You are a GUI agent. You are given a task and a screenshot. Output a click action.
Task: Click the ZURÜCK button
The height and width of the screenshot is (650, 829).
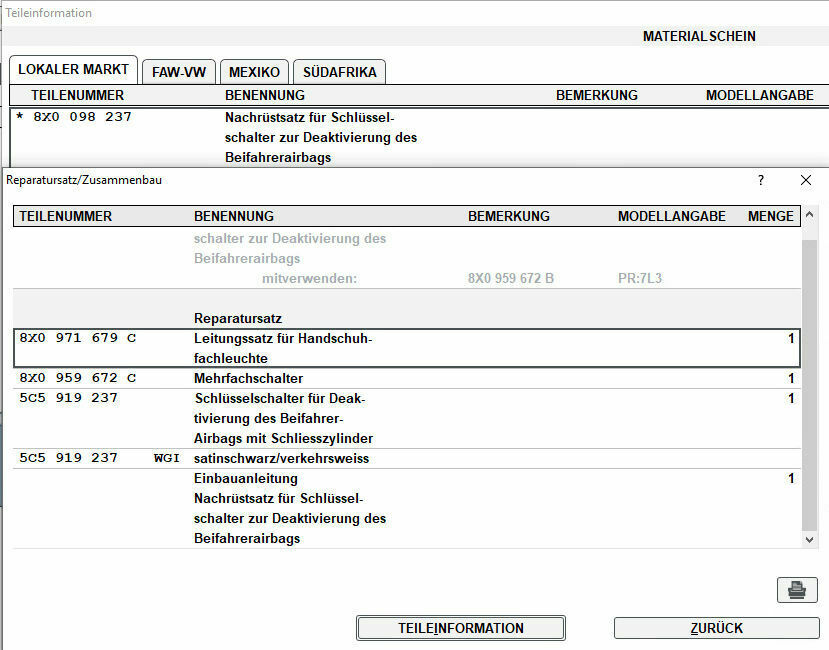click(716, 628)
